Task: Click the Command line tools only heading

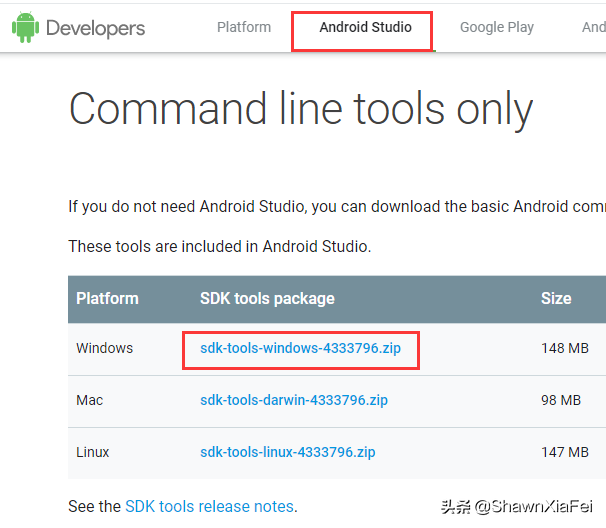Action: point(300,109)
